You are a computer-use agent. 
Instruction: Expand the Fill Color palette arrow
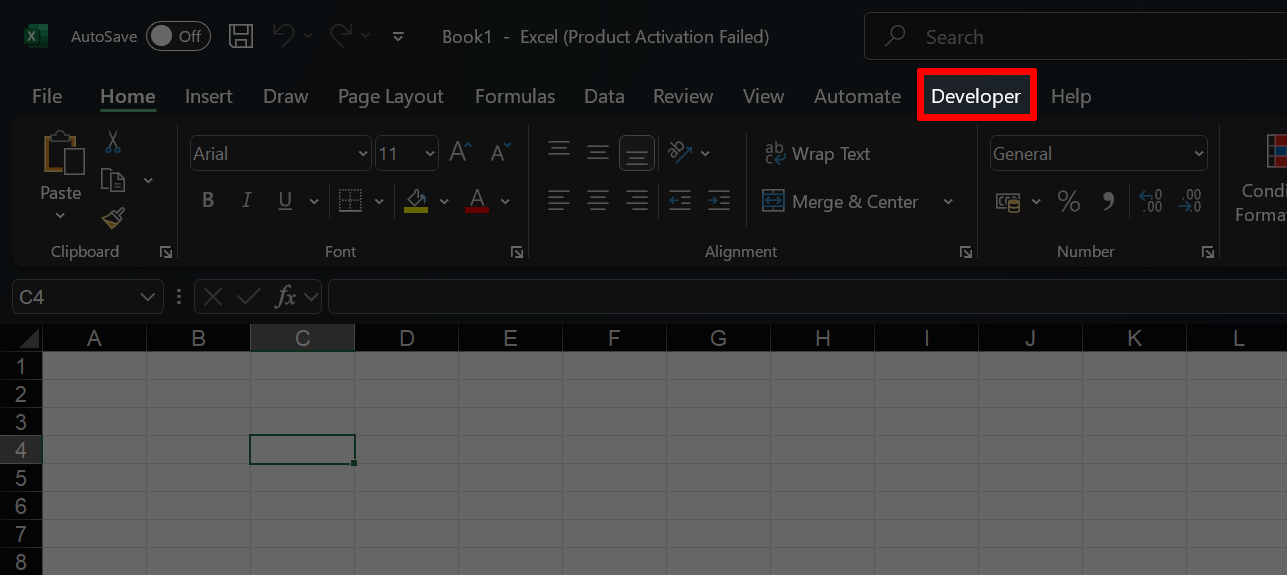point(444,201)
